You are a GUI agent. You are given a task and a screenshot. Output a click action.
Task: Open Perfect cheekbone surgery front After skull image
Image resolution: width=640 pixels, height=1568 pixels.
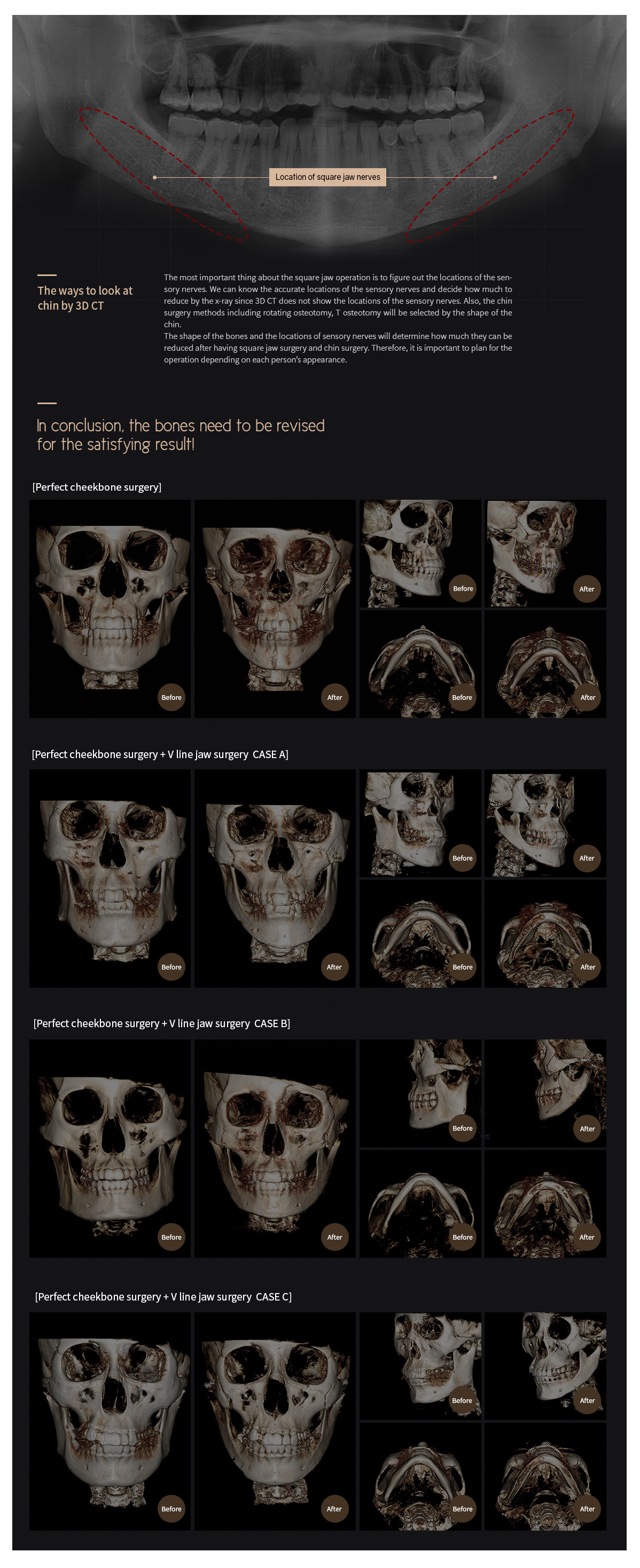click(275, 609)
